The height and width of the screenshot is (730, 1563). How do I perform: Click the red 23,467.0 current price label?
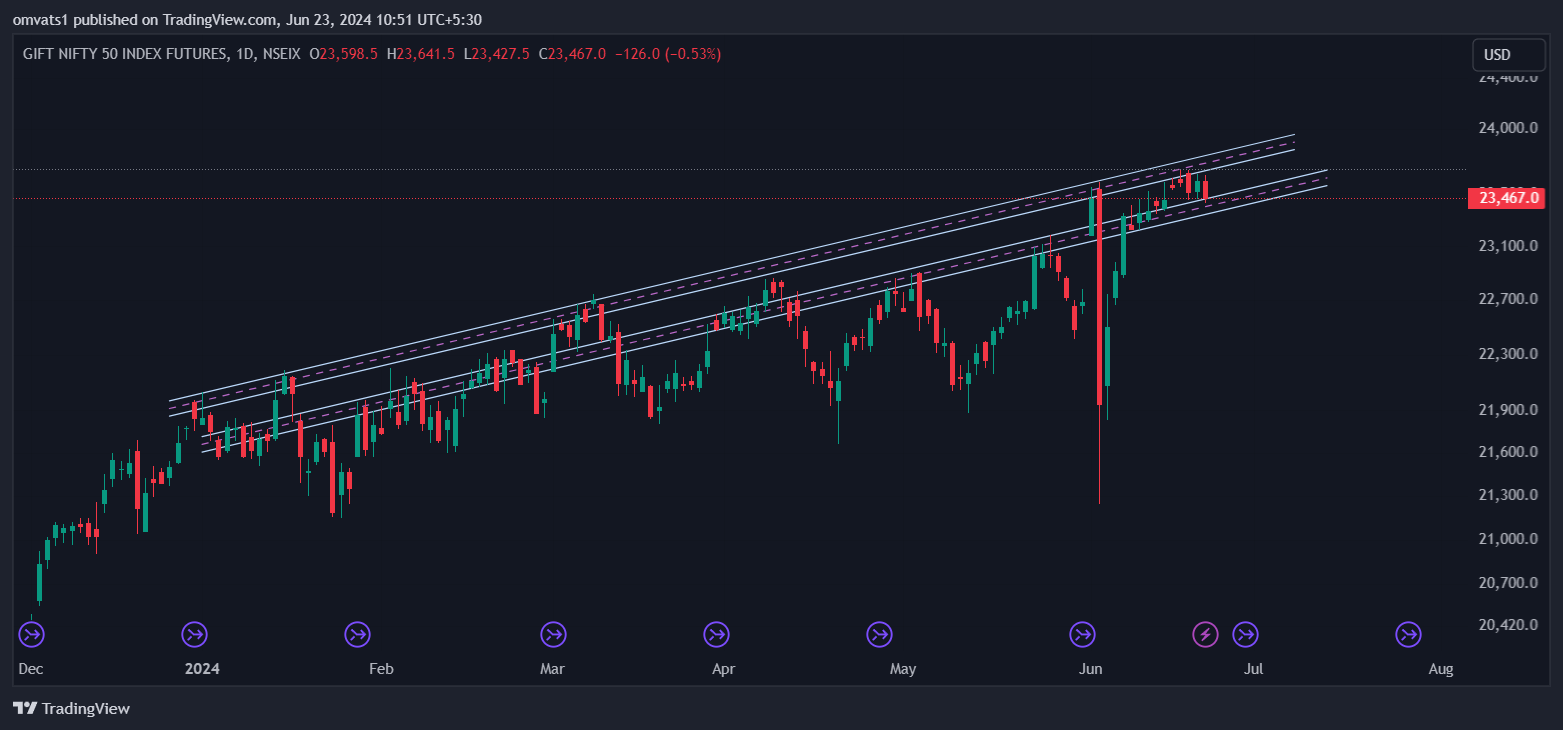coord(1508,198)
